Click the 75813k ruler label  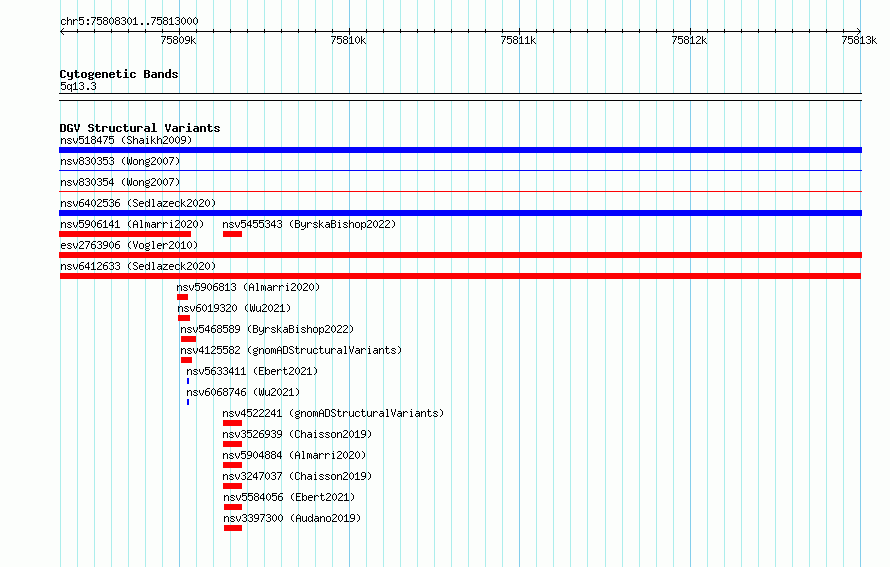point(859,40)
